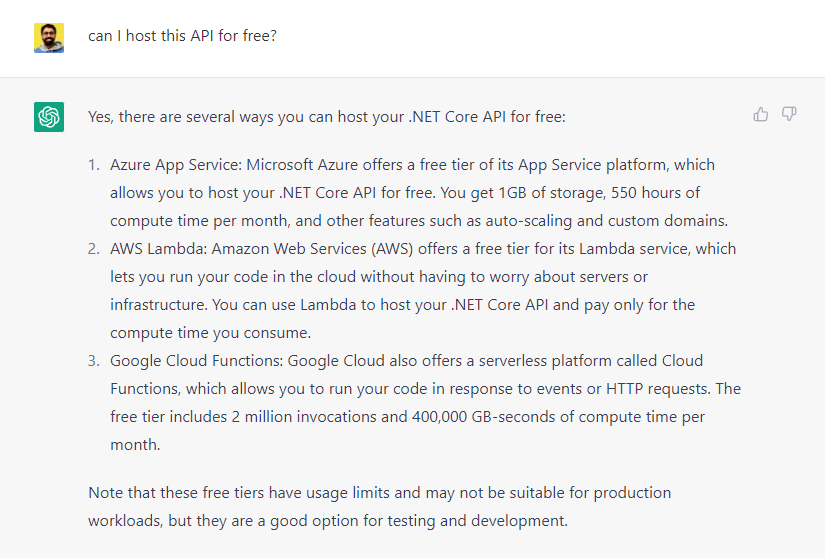Click the green ChatGPT logo icon
Image resolution: width=825 pixels, height=558 pixels.
pos(49,117)
